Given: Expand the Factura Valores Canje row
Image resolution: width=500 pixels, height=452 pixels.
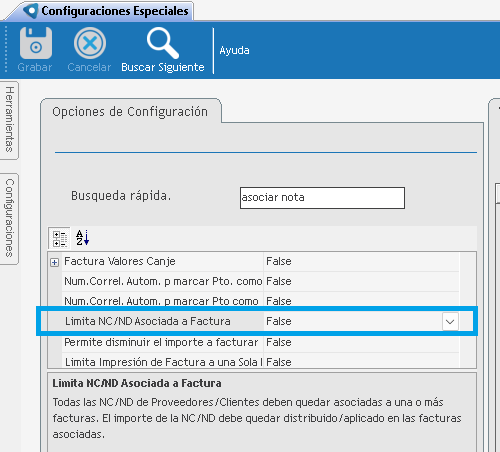Looking at the screenshot, I should pyautogui.click(x=55, y=262).
